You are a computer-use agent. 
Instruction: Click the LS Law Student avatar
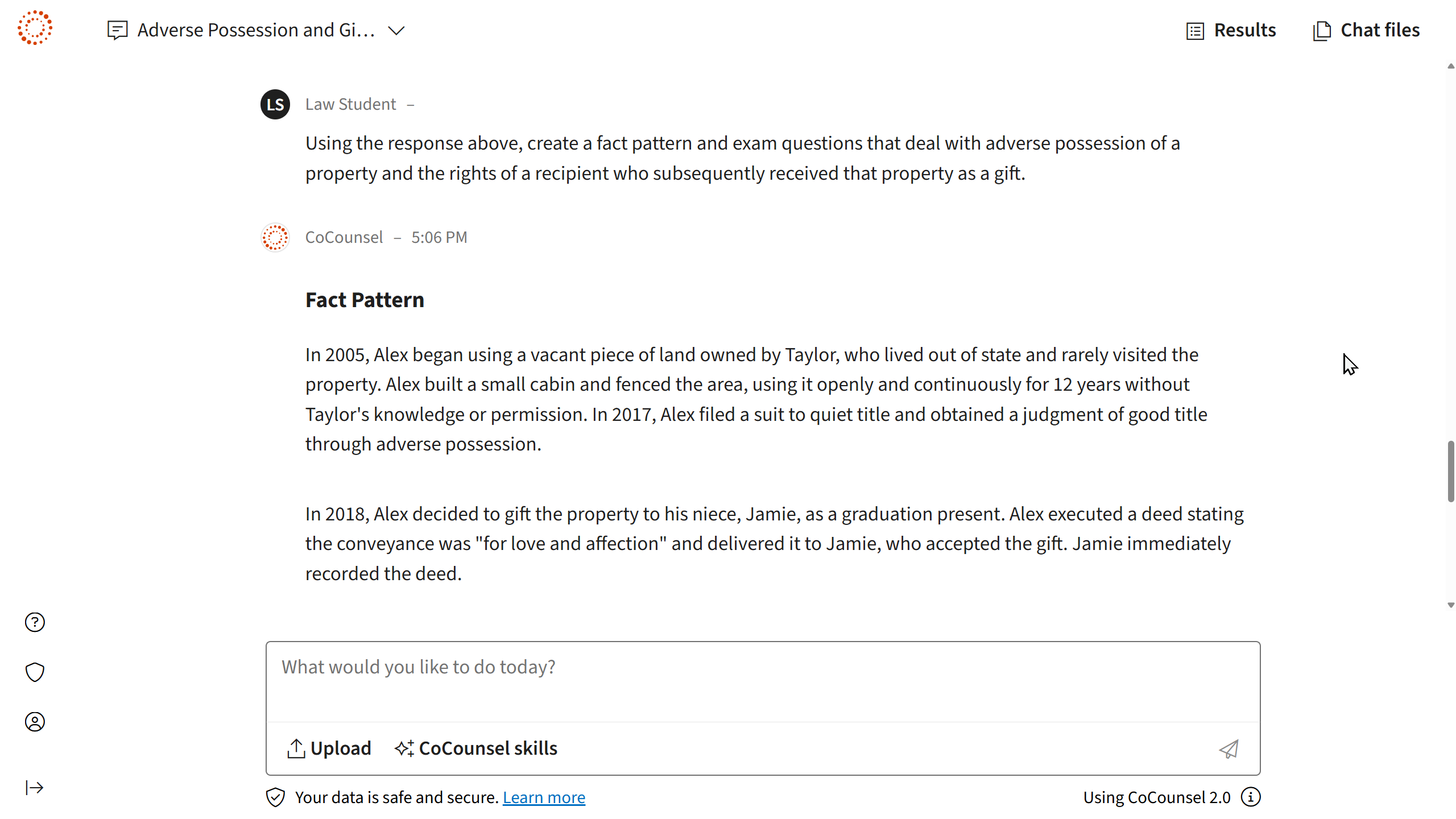coord(275,104)
